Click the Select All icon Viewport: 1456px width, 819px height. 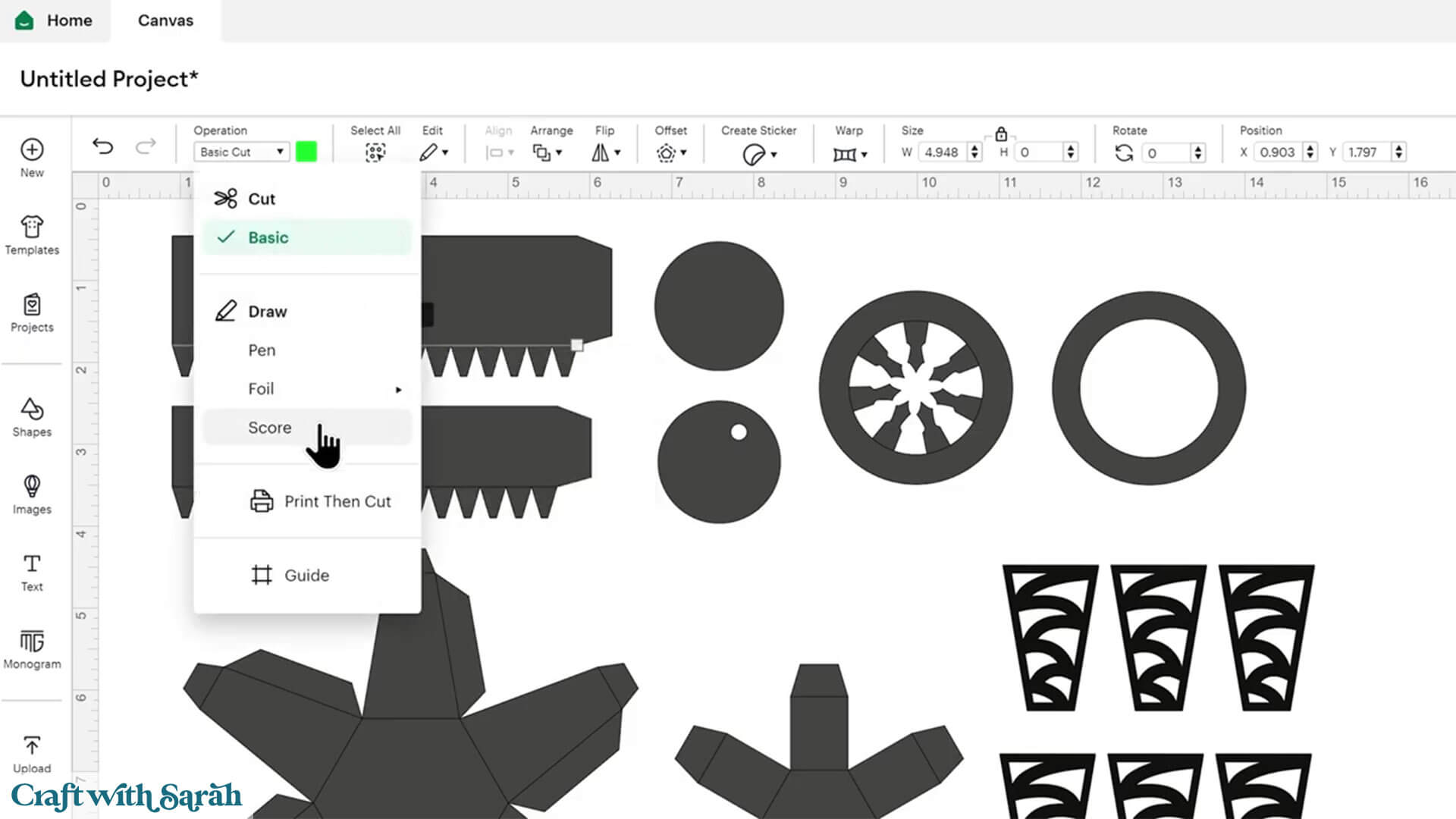click(x=375, y=152)
